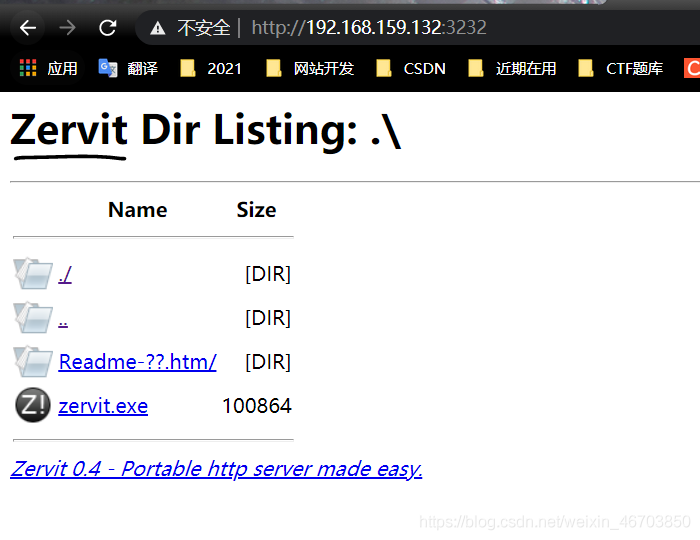Click the [DIR] label in .. row

[x=268, y=318]
